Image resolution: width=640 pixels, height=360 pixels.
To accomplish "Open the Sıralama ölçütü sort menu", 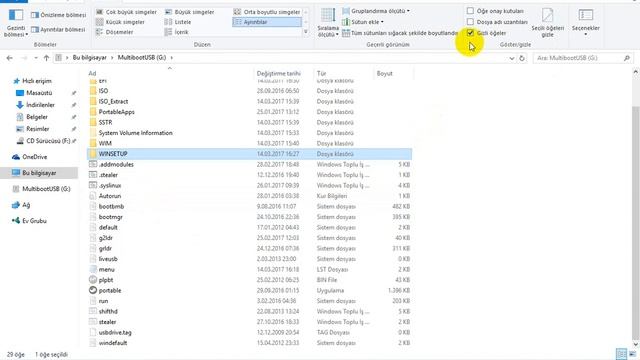I will [x=328, y=23].
